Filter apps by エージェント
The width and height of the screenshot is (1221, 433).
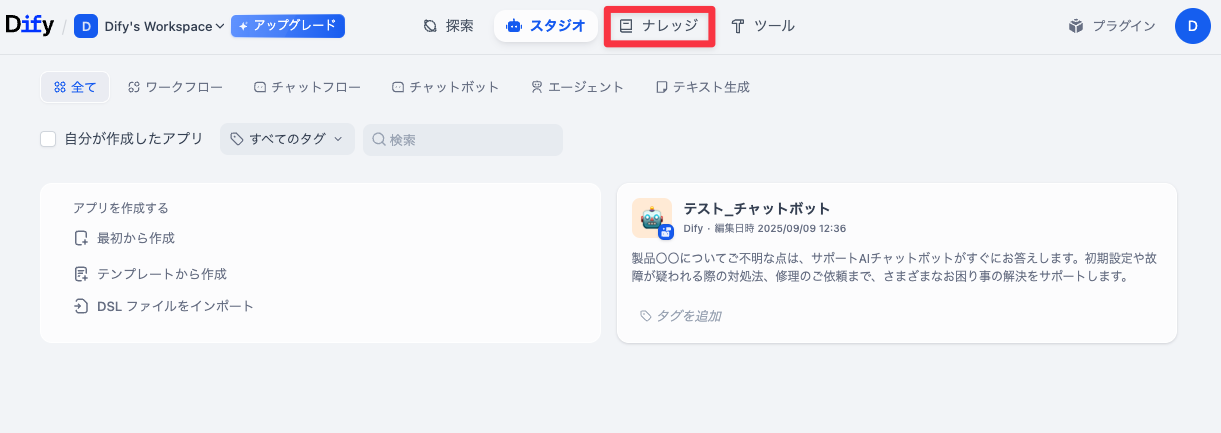pyautogui.click(x=577, y=87)
